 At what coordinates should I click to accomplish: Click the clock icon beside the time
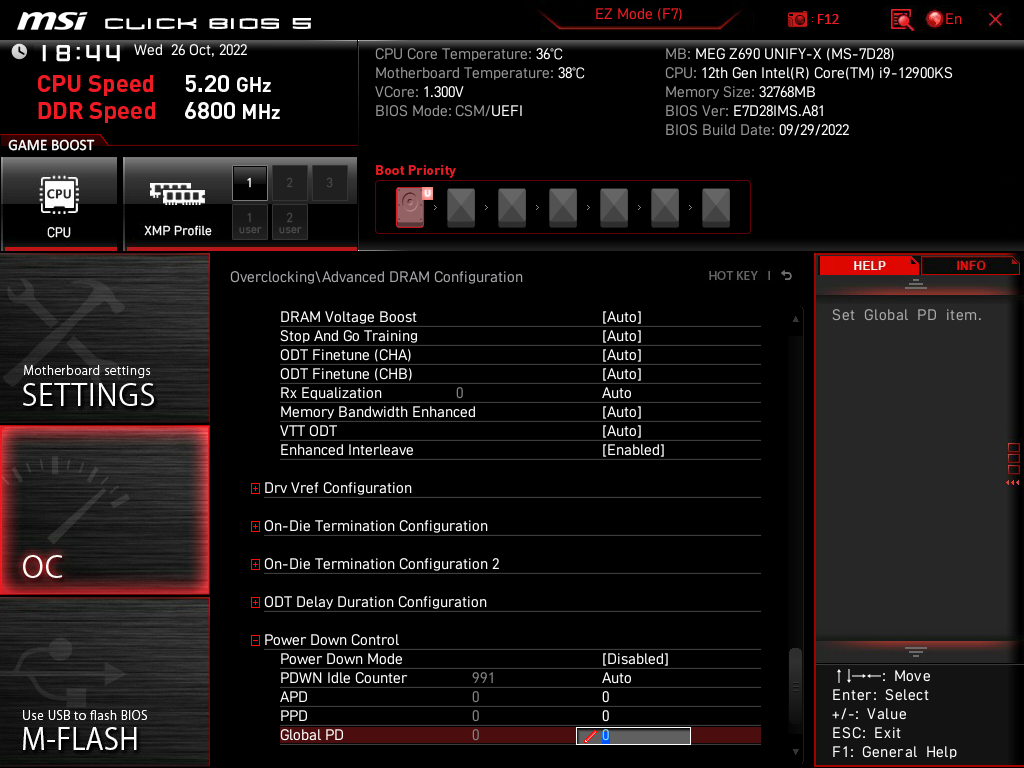click(x=19, y=51)
